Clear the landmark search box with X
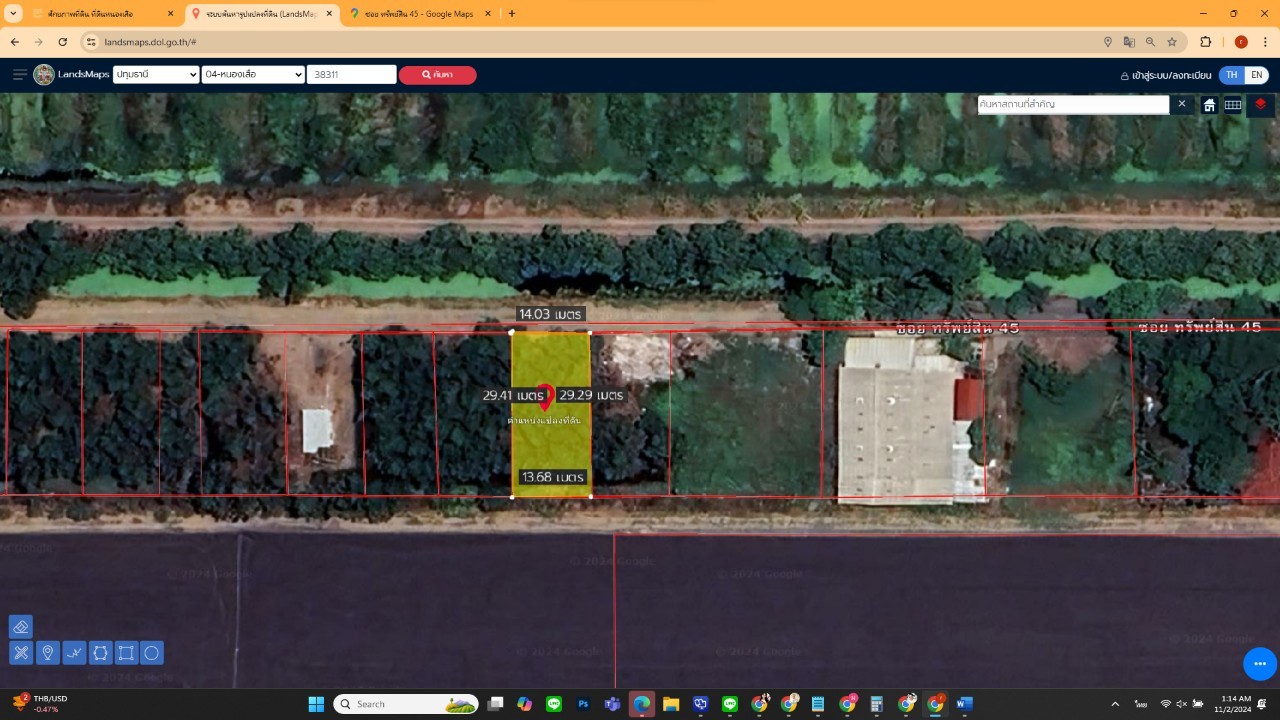Viewport: 1280px width, 720px height. 1181,104
